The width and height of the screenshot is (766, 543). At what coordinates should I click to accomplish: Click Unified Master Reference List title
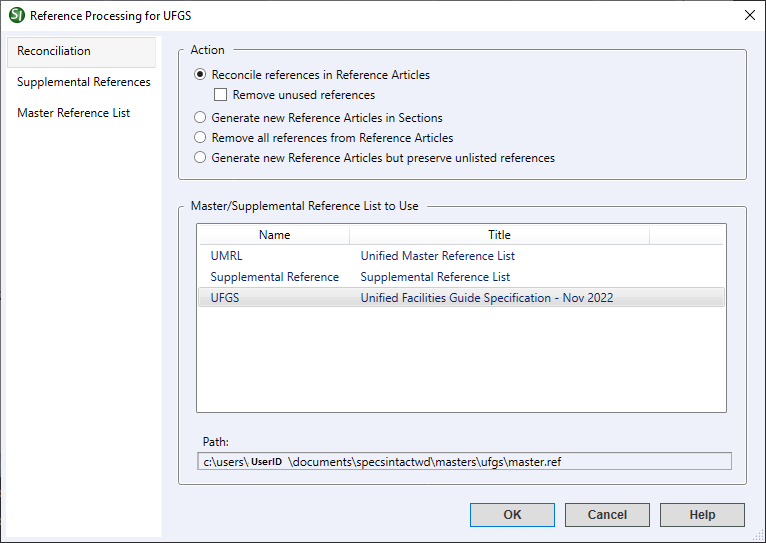pos(438,256)
